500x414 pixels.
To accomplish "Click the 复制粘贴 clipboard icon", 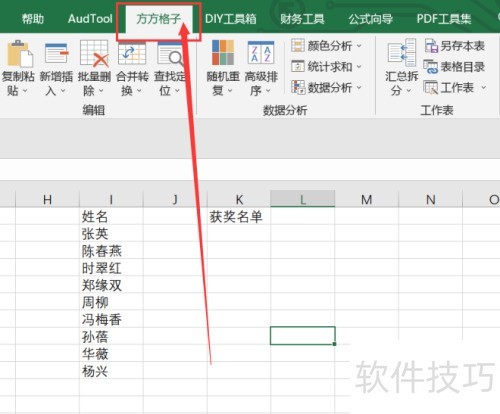I will click(19, 53).
